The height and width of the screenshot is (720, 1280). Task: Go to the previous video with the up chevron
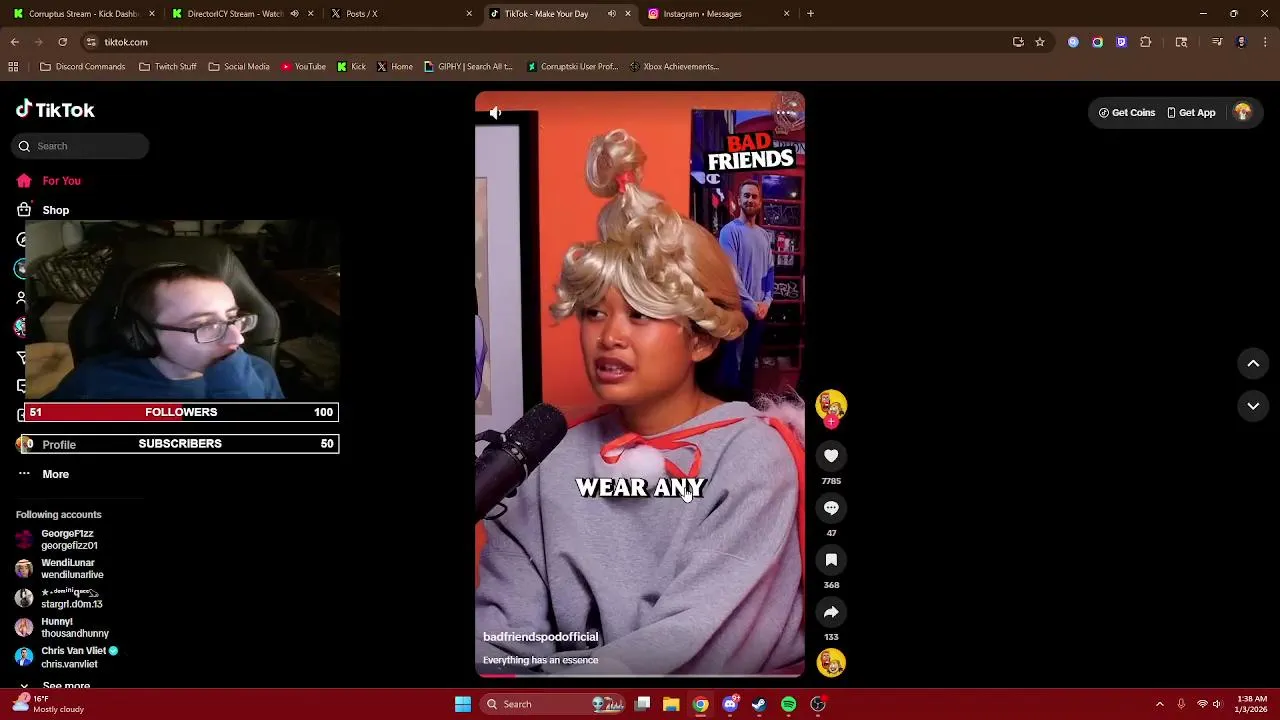pos(1253,364)
